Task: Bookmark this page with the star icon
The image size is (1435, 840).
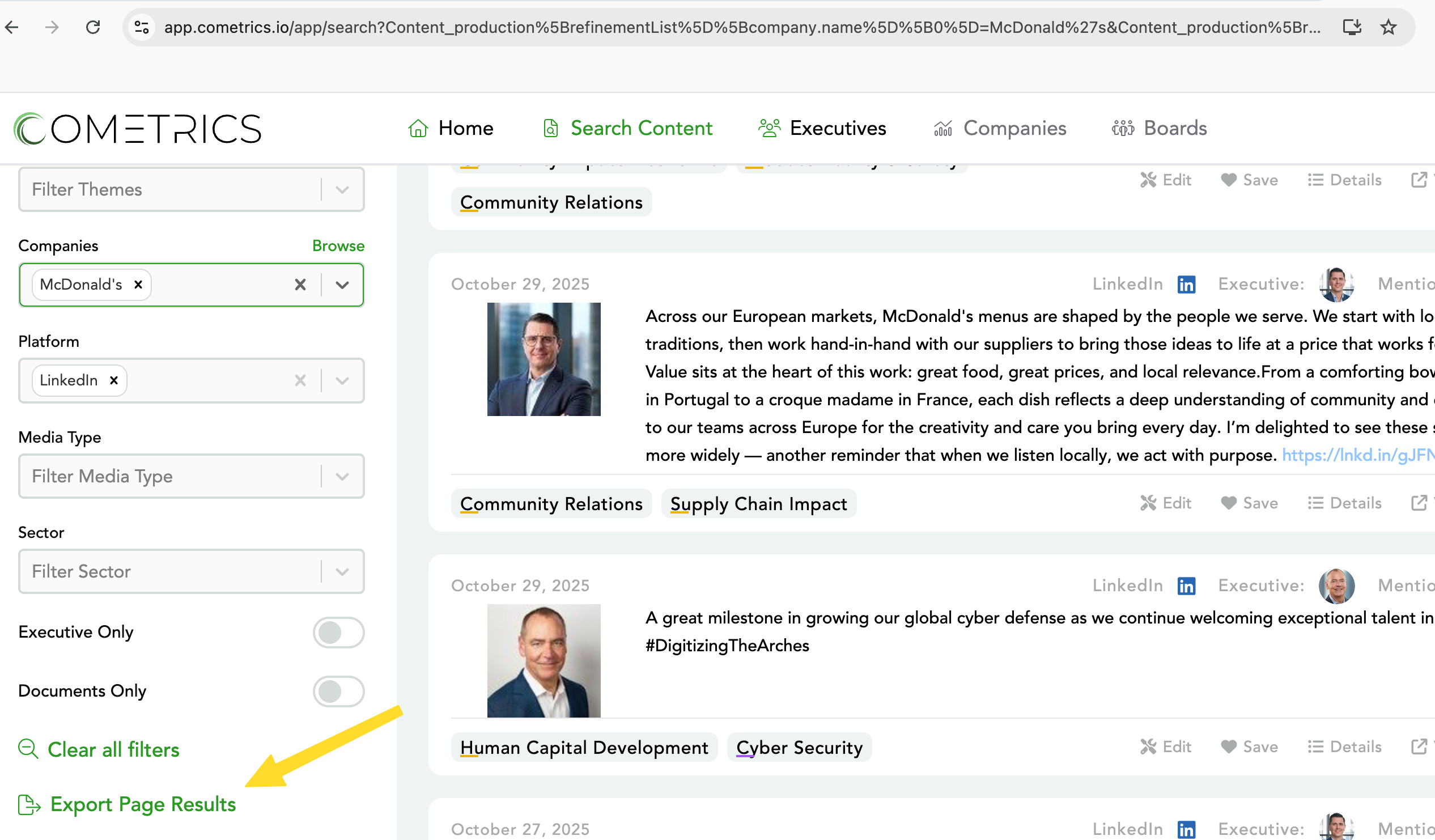Action: [1389, 27]
